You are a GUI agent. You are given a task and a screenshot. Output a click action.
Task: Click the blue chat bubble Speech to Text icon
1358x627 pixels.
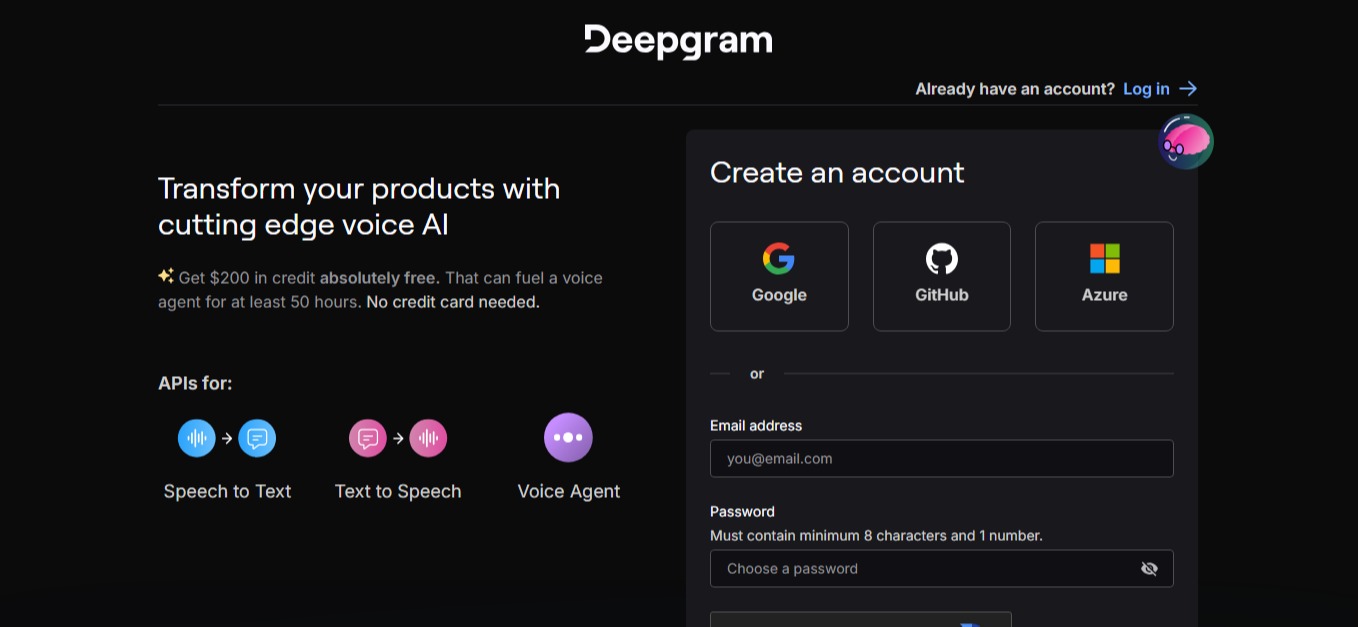(x=257, y=438)
